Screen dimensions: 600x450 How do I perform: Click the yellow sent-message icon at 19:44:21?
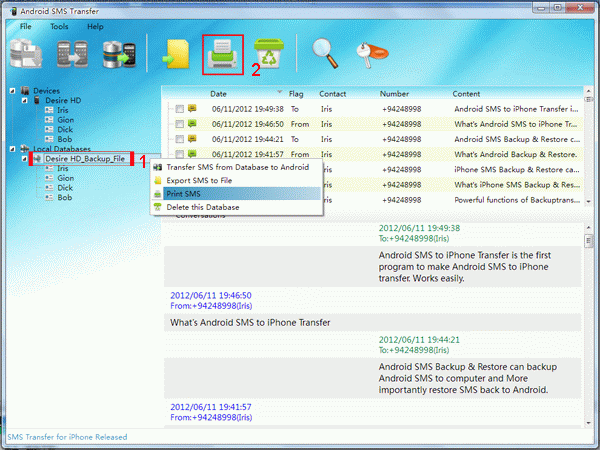pos(192,139)
